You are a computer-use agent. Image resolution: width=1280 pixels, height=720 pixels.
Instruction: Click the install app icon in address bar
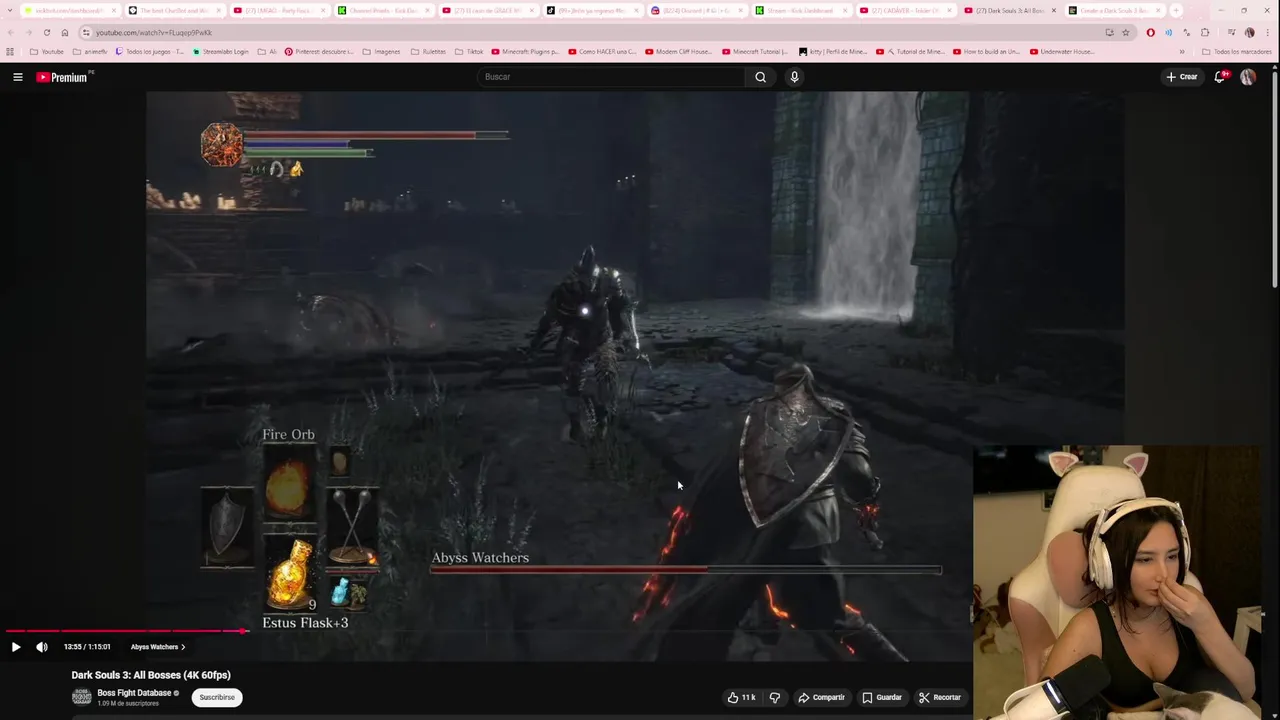coord(1109,32)
